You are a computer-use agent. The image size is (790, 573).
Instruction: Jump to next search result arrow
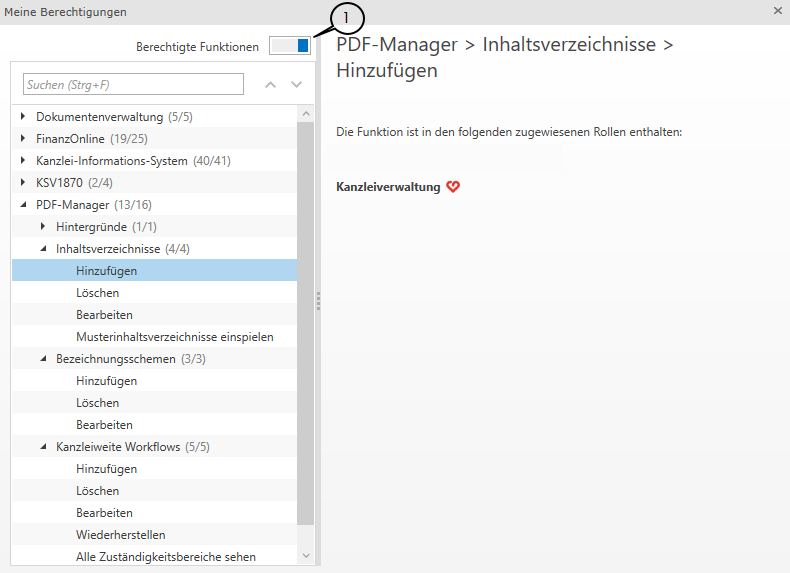[296, 85]
